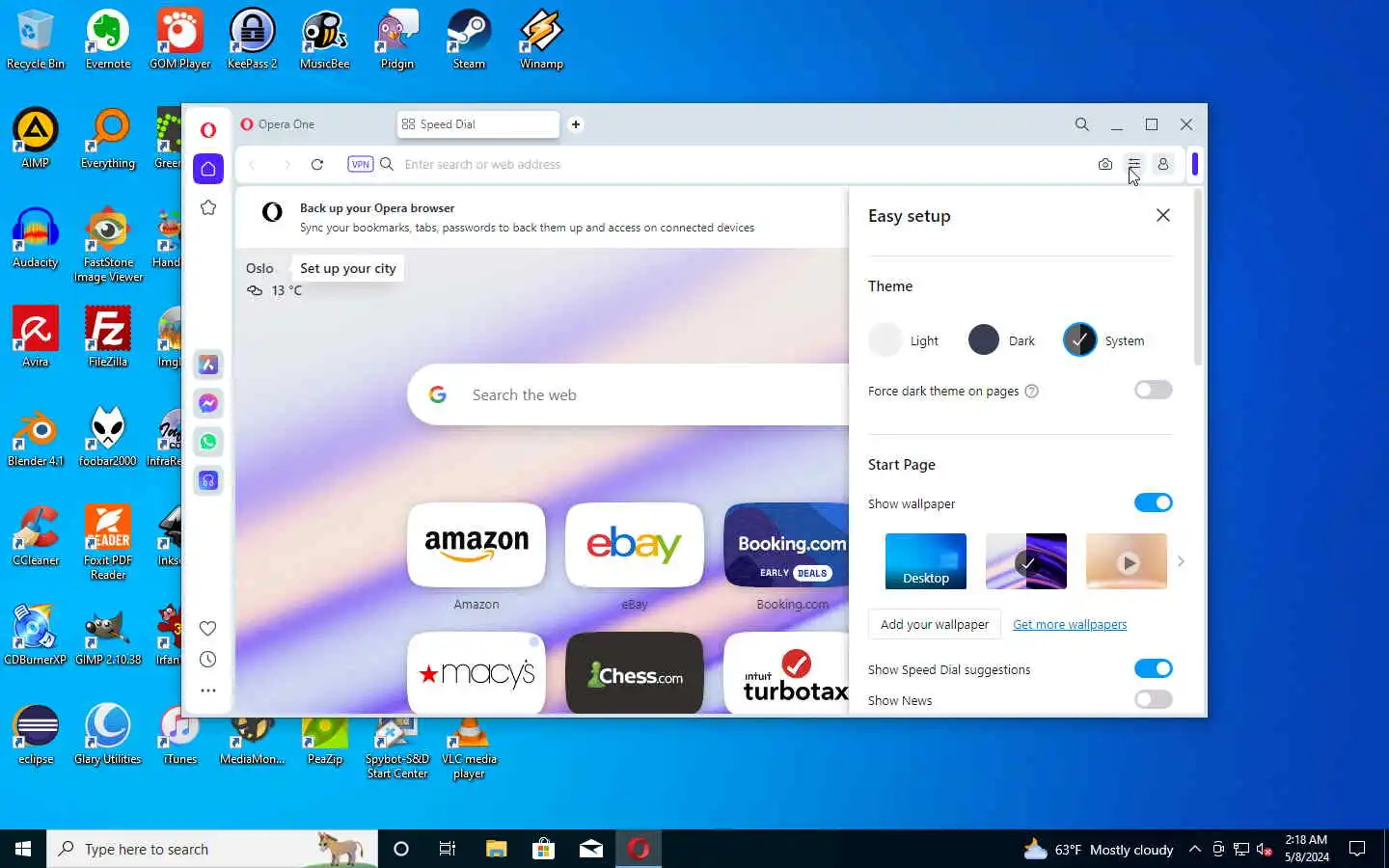
Task: Choose the Desktop wallpaper thumbnail
Action: 926,561
